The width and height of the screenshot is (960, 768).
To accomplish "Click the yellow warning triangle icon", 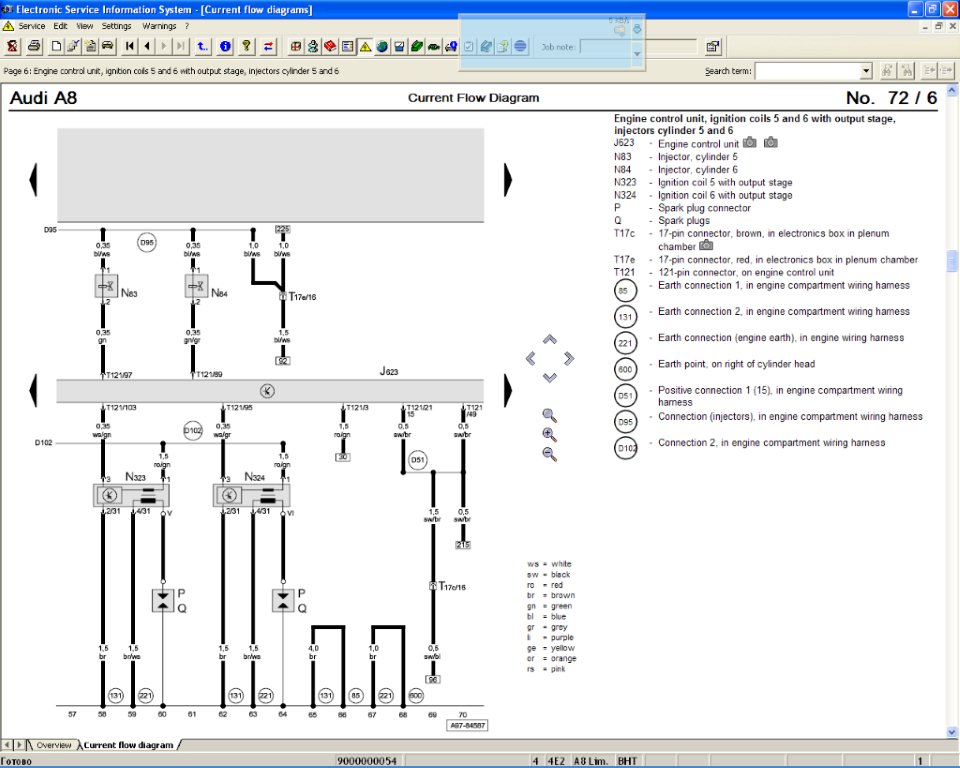I will pos(365,46).
